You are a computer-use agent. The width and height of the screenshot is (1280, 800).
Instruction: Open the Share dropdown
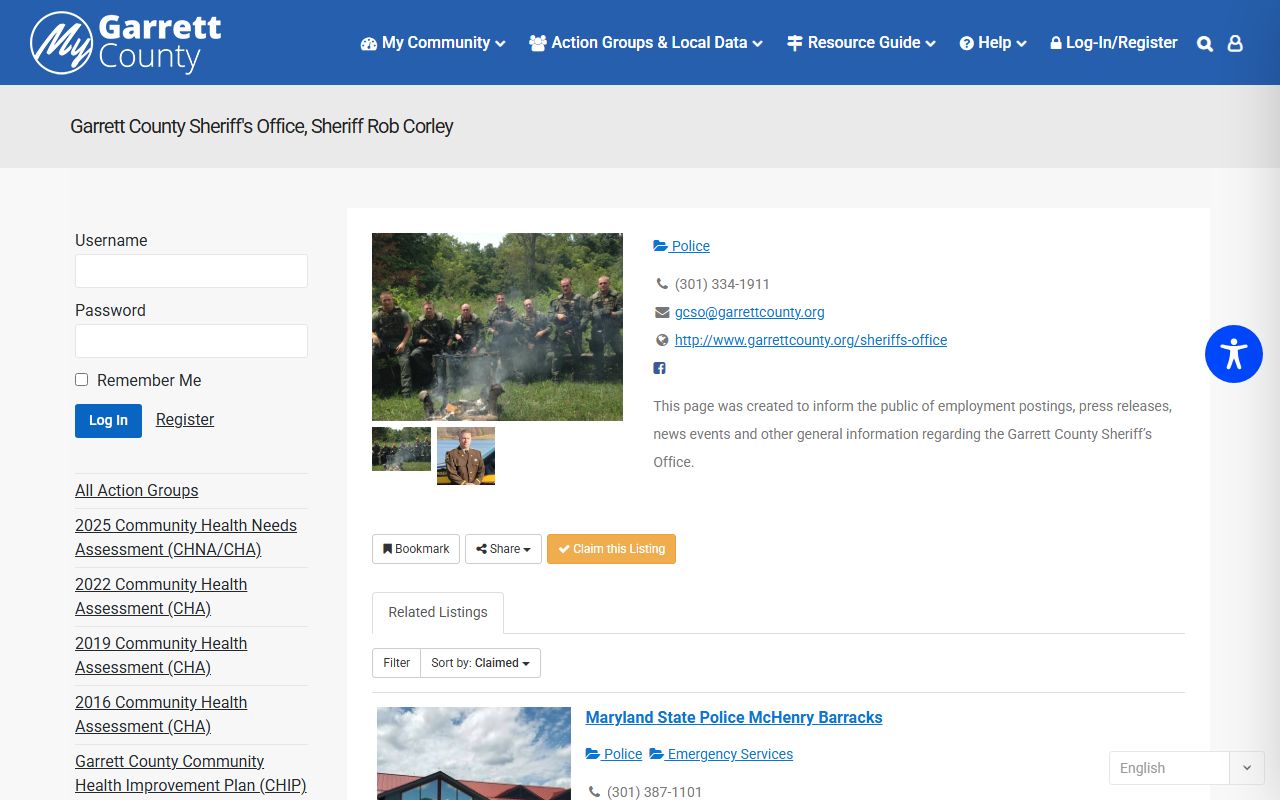point(503,549)
